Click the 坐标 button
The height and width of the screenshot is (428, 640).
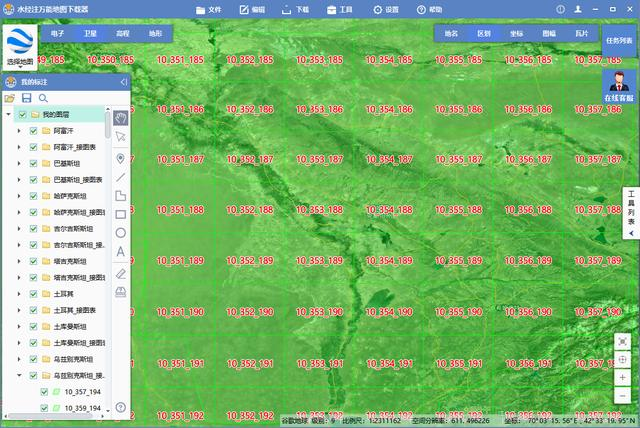[x=516, y=33]
